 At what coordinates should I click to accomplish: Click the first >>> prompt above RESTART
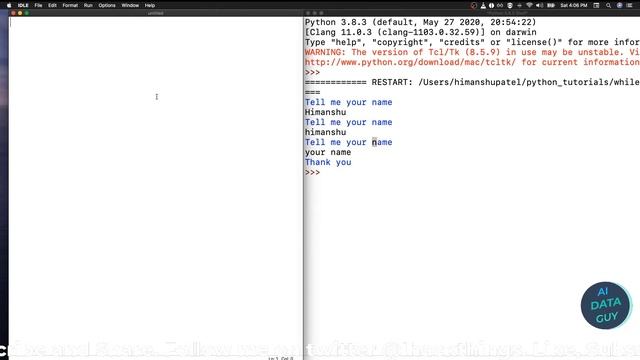click(x=312, y=72)
